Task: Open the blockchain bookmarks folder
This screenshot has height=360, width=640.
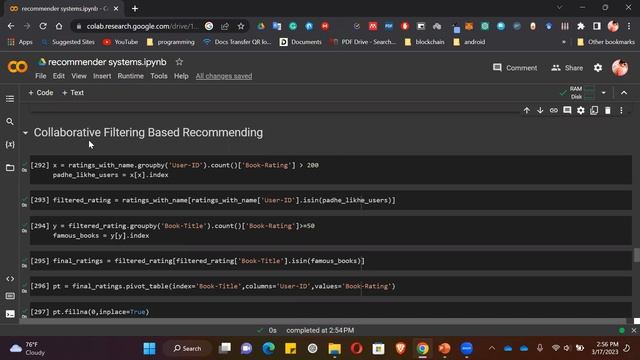Action: click(424, 42)
